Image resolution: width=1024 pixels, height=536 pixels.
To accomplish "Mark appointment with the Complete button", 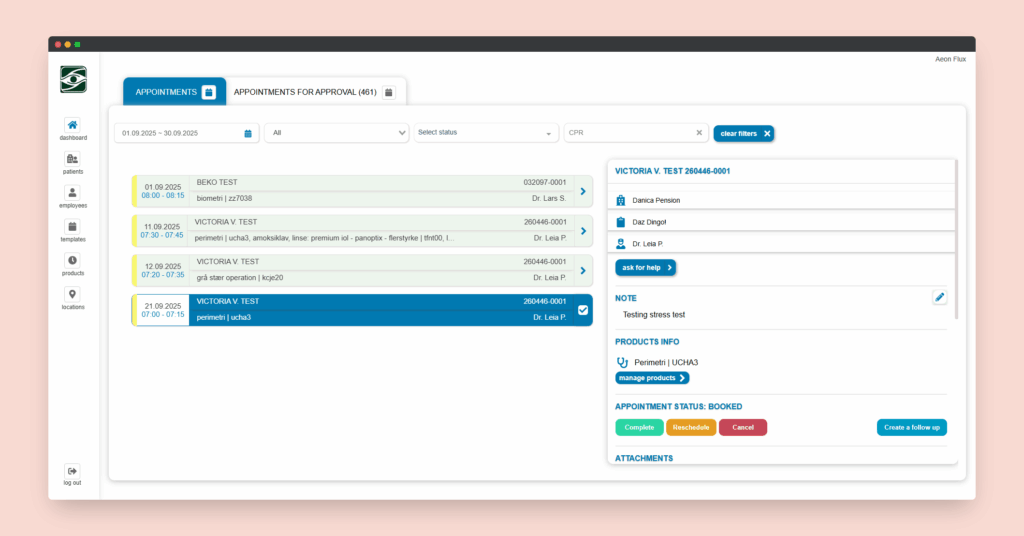I will pyautogui.click(x=639, y=428).
